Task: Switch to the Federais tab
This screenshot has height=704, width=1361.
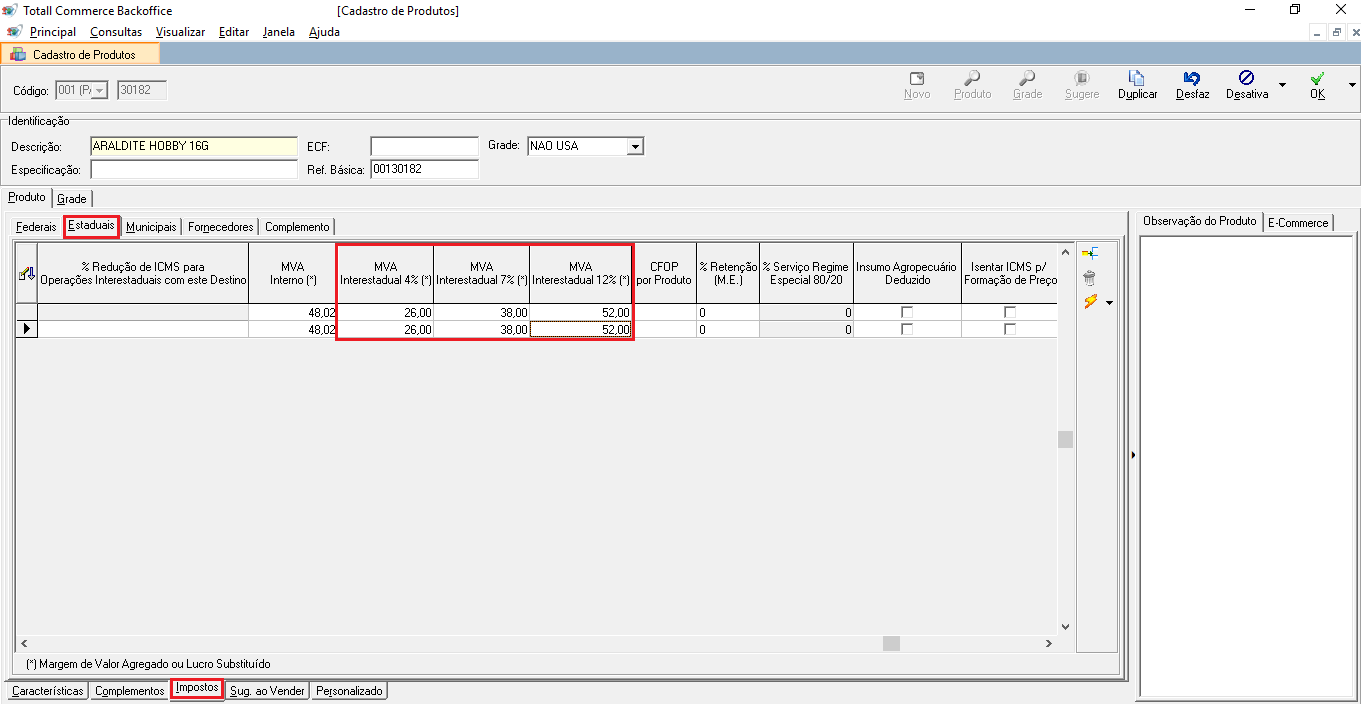Action: [37, 227]
